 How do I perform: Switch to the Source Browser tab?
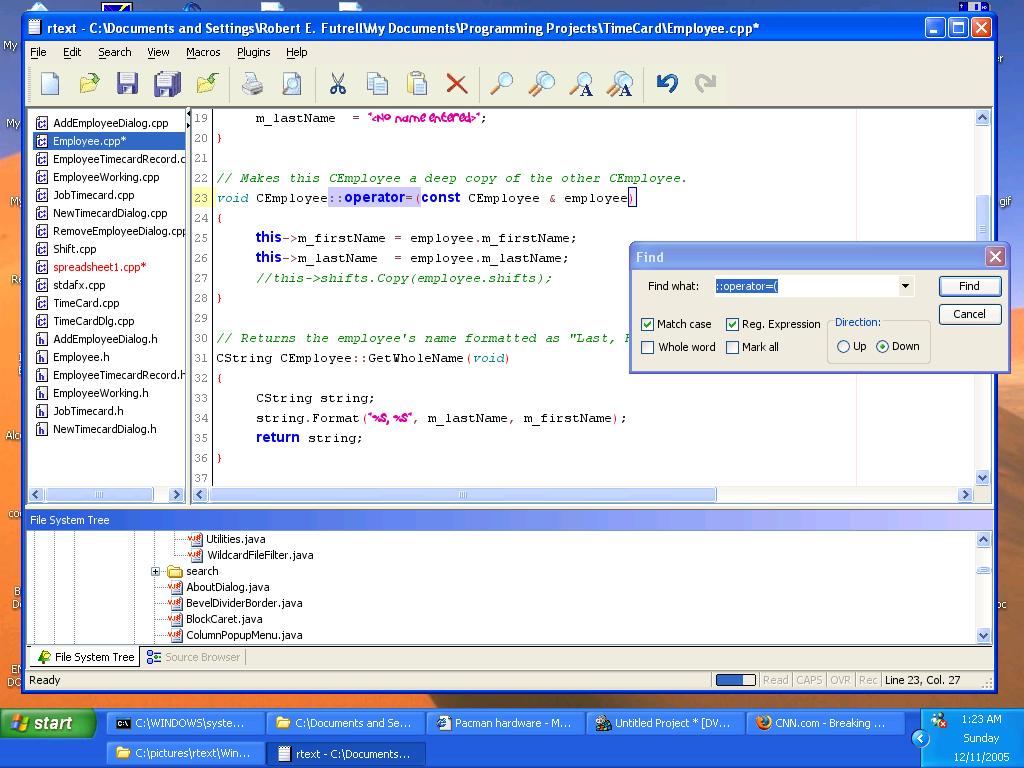[194, 657]
